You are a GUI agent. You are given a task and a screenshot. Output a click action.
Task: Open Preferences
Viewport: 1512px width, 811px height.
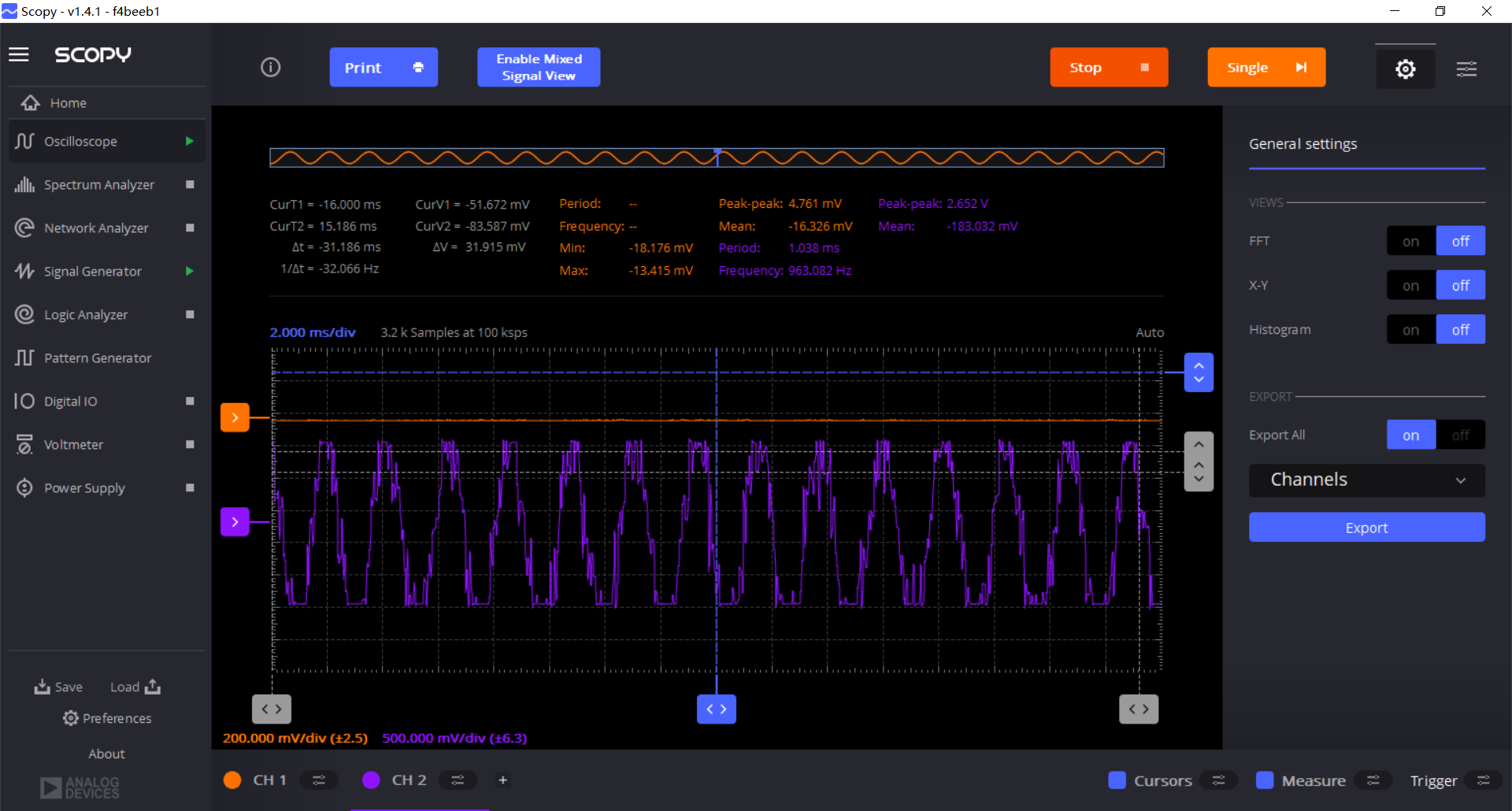pyautogui.click(x=107, y=718)
